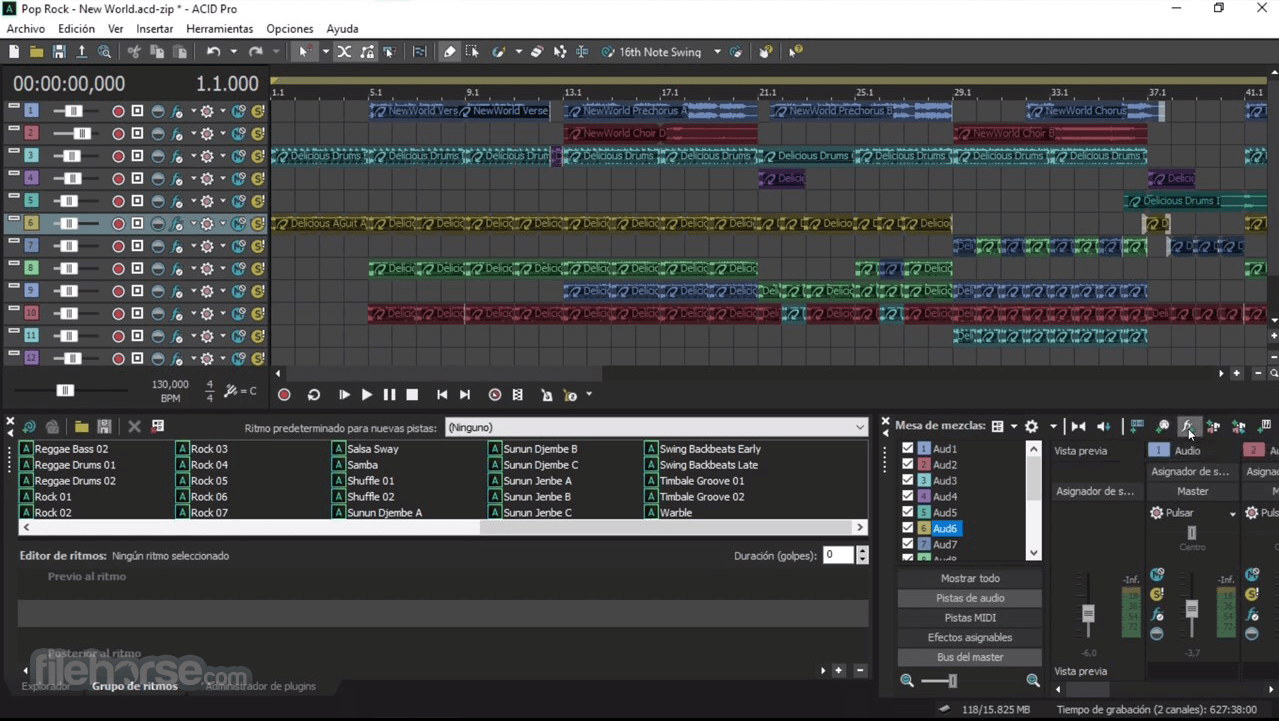
Task: Click Insert FX icon in mixing console toolbar
Action: pyautogui.click(x=1187, y=426)
